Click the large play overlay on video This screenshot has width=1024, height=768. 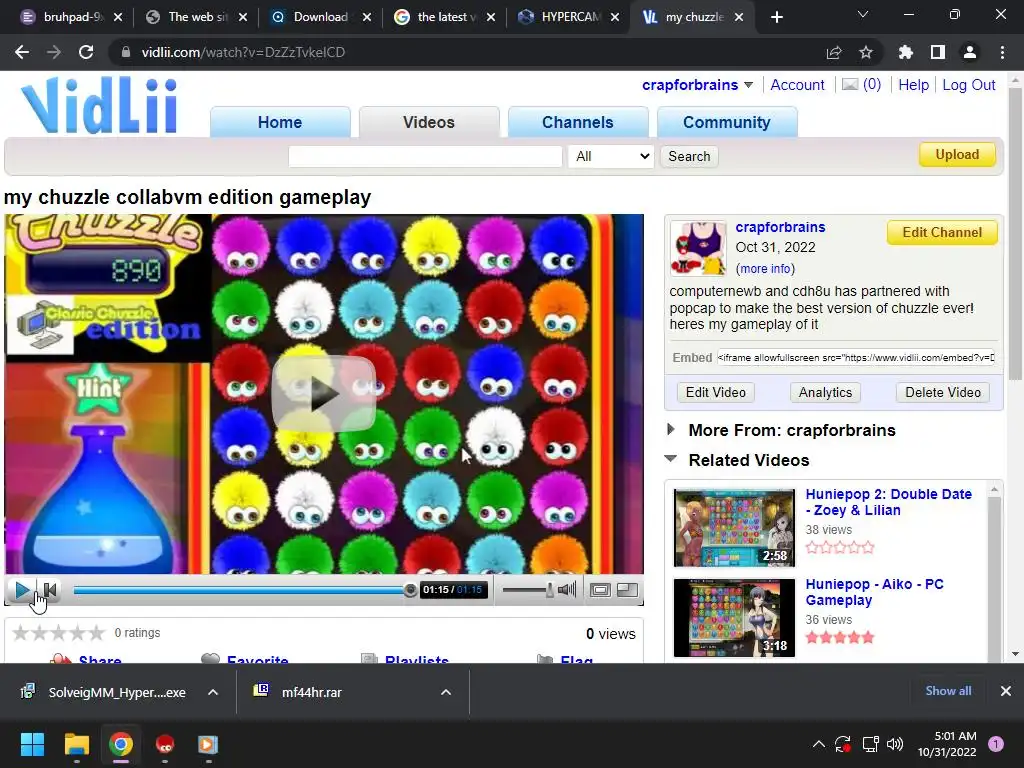(x=323, y=394)
